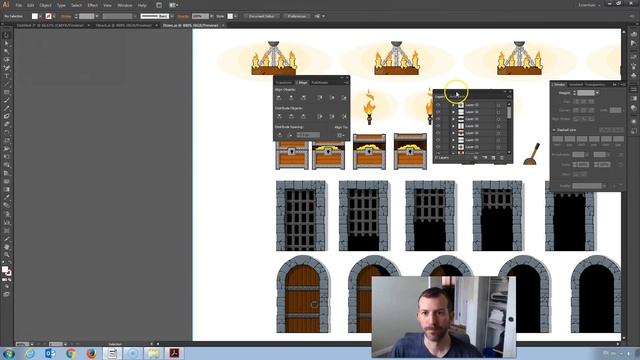Click Horizontal Align Left in Align panel
Image resolution: width=640 pixels, height=360 pixels.
click(x=279, y=98)
